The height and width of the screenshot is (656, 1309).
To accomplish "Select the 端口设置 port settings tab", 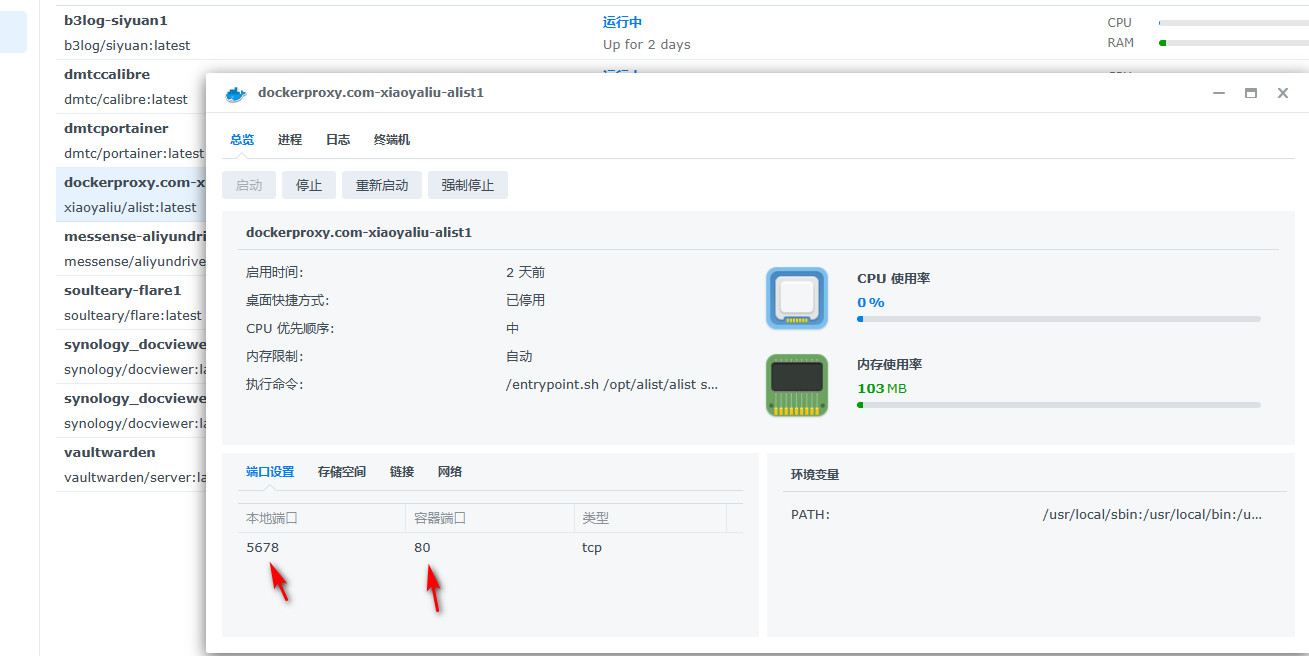I will (270, 472).
